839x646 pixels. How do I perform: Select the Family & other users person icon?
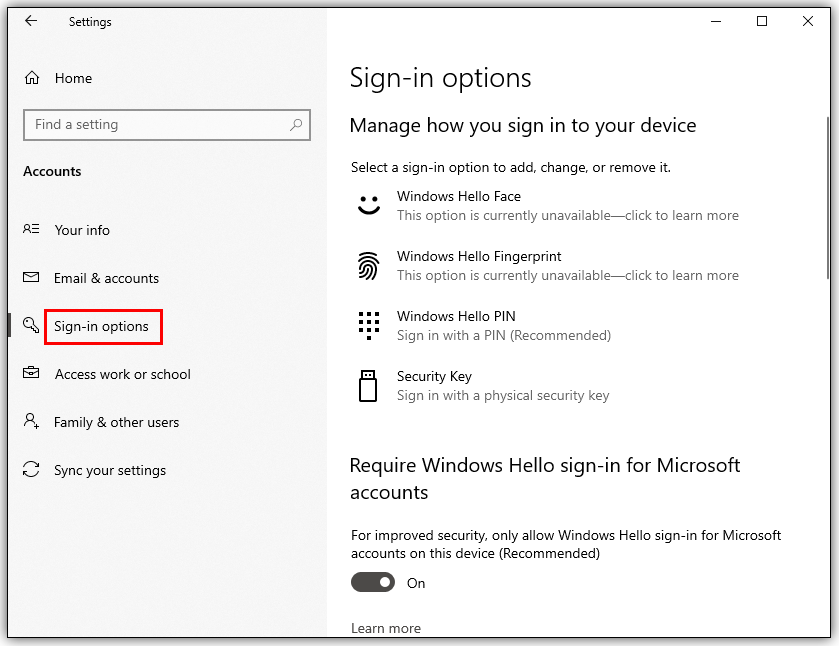[x=31, y=421]
